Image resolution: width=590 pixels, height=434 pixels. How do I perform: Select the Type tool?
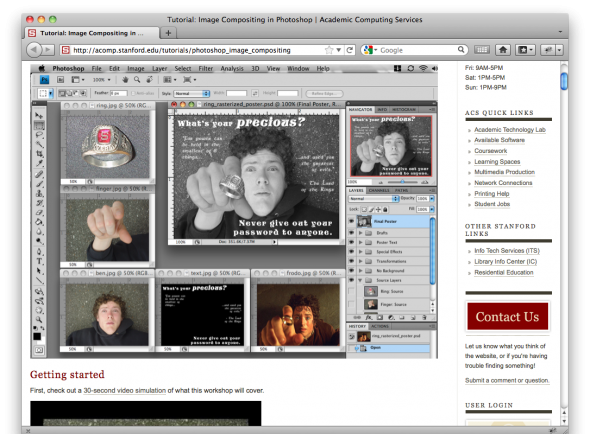pos(39,261)
